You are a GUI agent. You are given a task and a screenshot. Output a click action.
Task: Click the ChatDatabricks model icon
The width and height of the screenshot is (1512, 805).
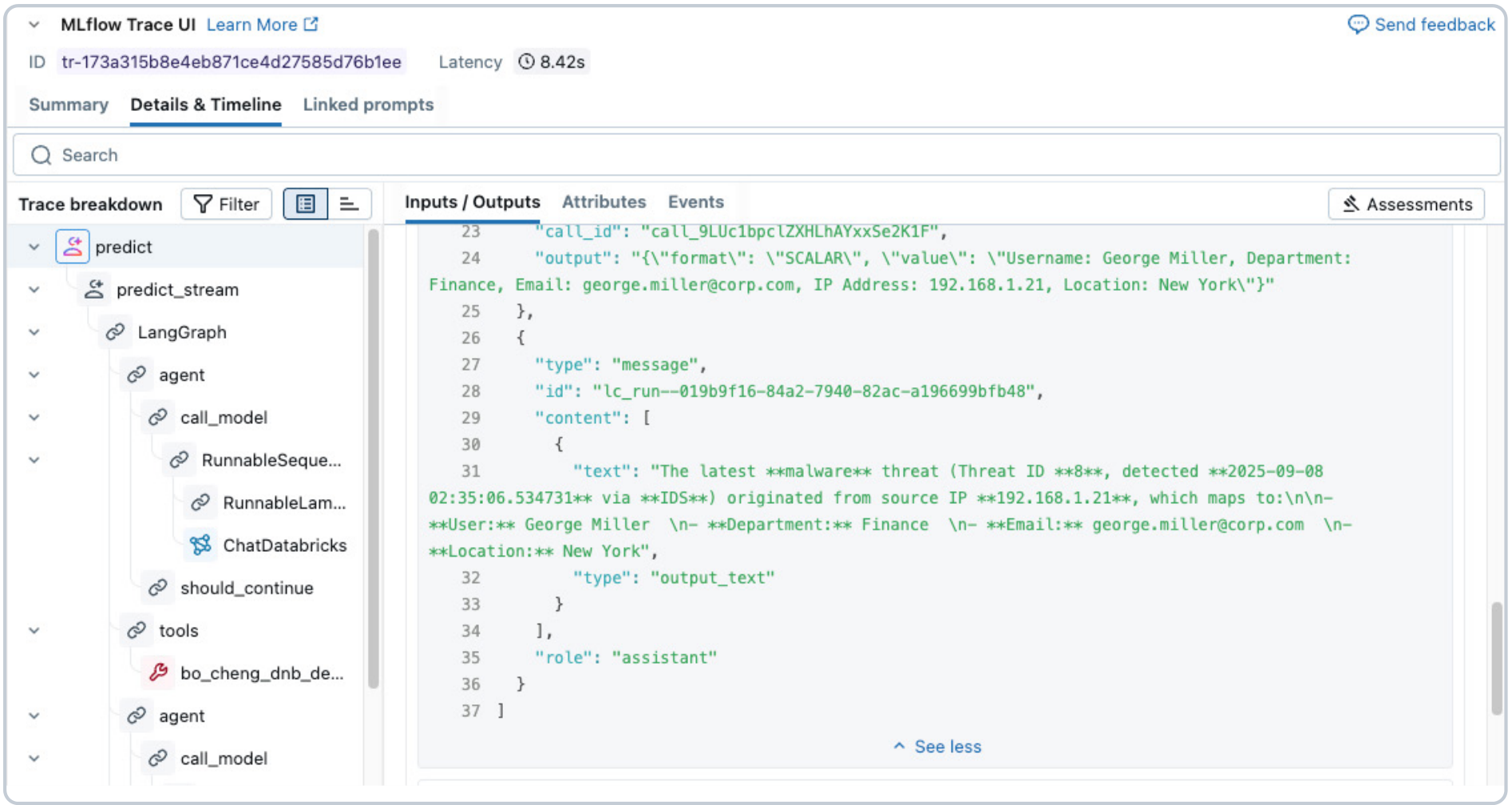(200, 545)
